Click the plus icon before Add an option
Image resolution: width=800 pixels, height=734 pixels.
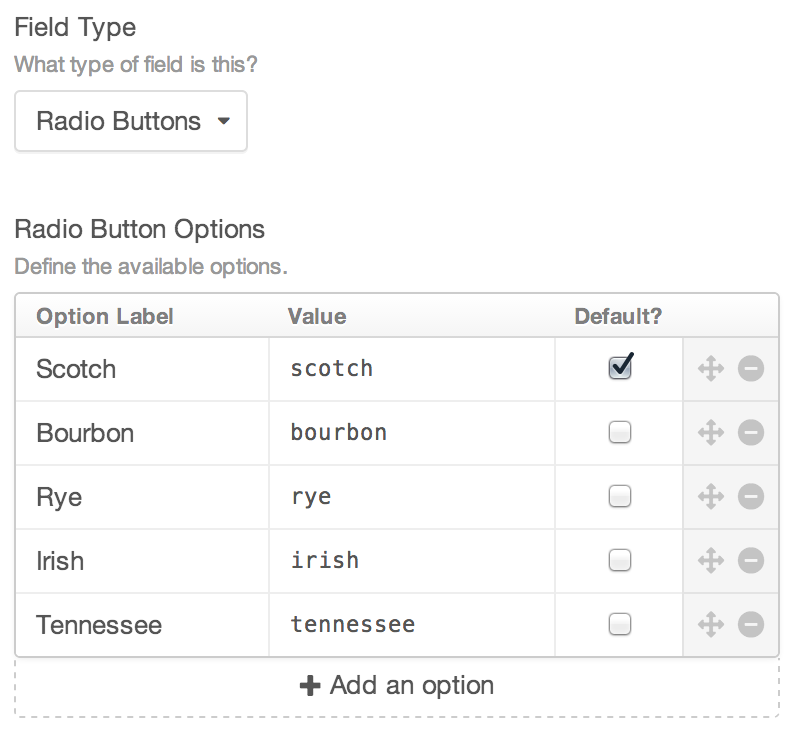point(306,685)
